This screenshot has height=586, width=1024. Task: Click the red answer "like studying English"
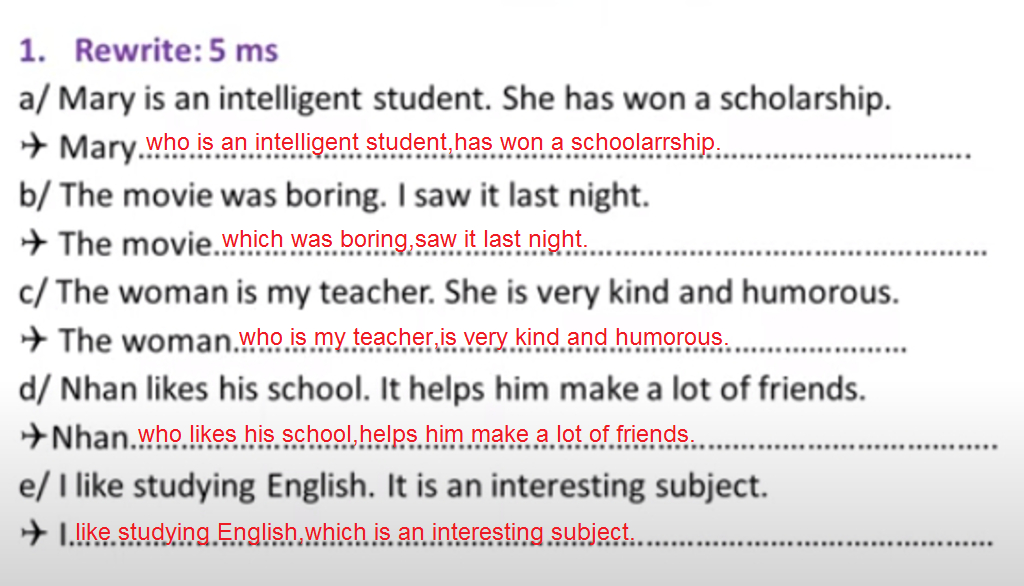(x=187, y=532)
